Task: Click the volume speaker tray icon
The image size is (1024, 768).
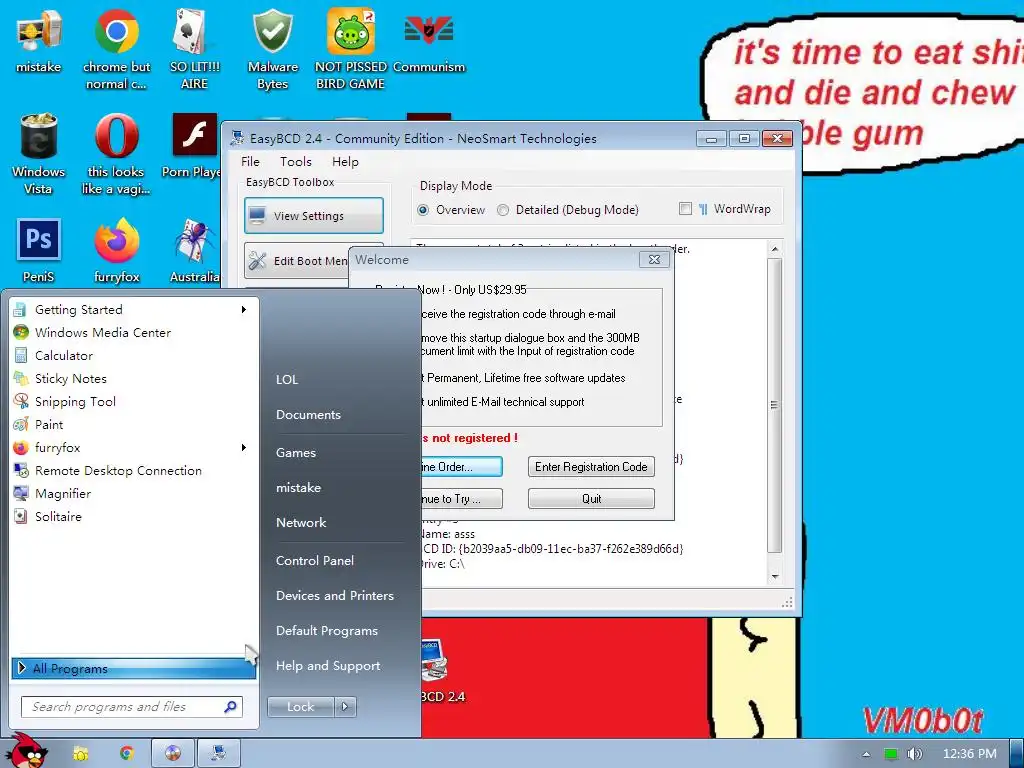Action: (x=915, y=754)
